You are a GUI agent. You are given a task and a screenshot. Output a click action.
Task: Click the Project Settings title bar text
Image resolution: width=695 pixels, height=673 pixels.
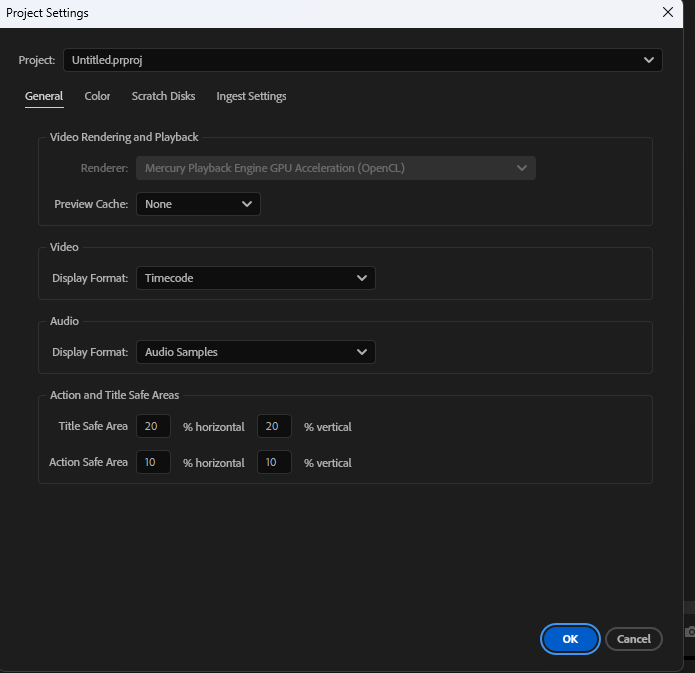click(47, 13)
